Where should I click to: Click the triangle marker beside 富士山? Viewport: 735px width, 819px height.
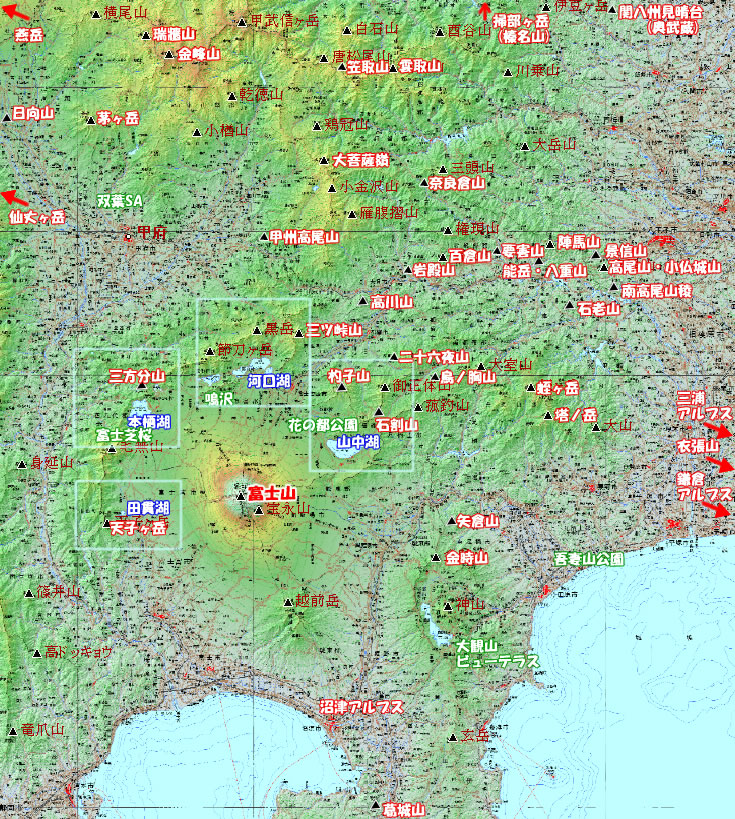click(x=240, y=494)
